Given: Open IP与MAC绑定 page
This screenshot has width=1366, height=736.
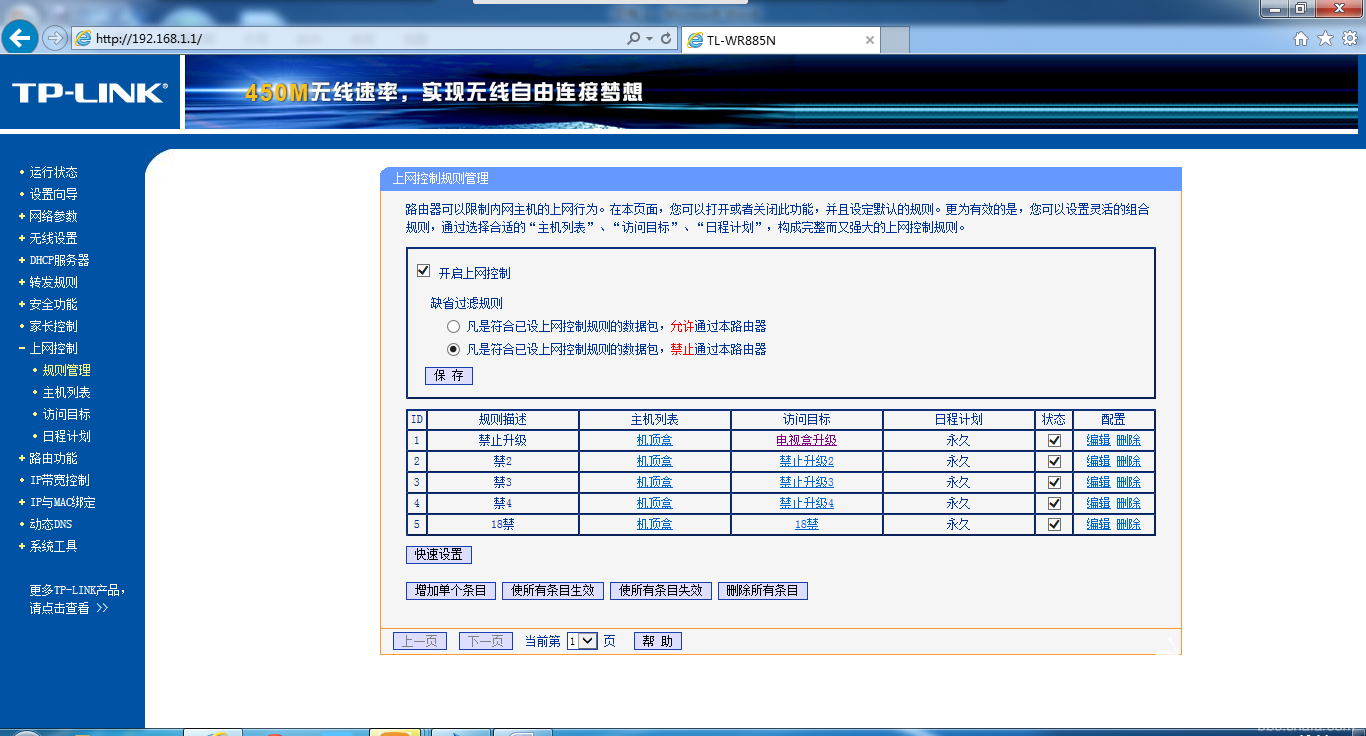Looking at the screenshot, I should point(62,502).
